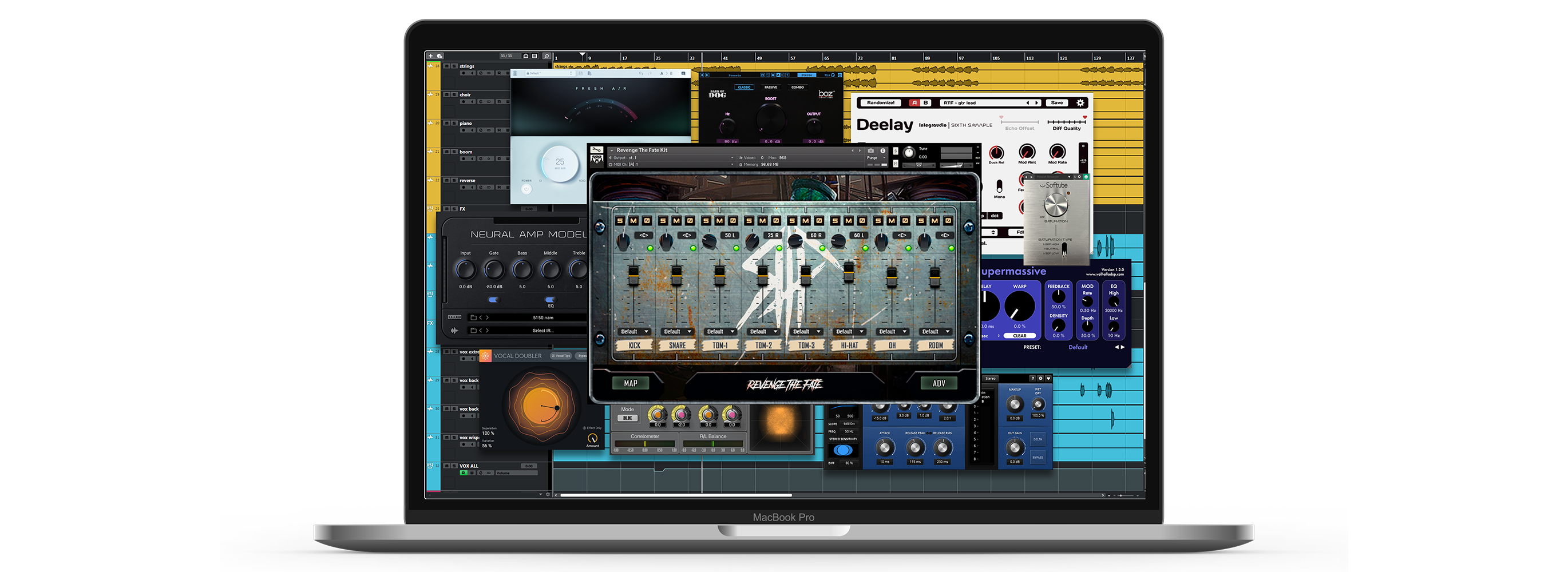The image size is (1568, 572).
Task: Select PASSIVE mode in Bark of Dog
Action: (x=771, y=87)
